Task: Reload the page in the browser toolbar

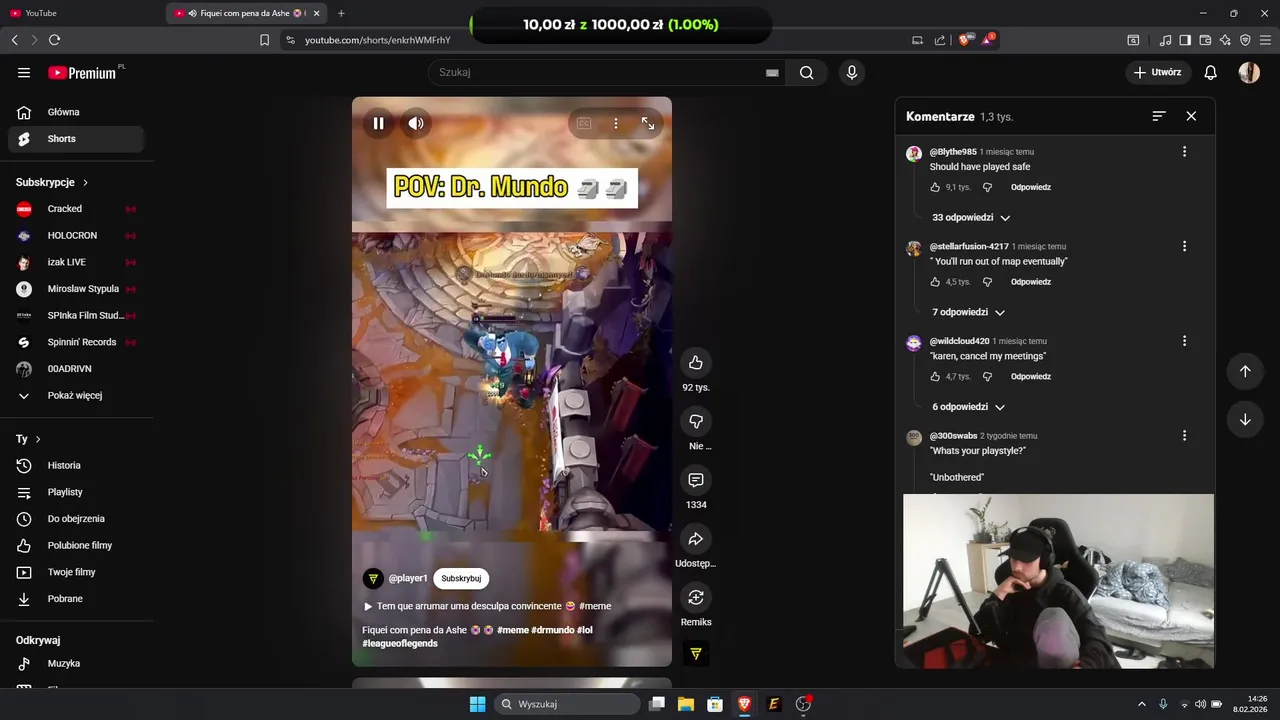Action: tap(55, 40)
